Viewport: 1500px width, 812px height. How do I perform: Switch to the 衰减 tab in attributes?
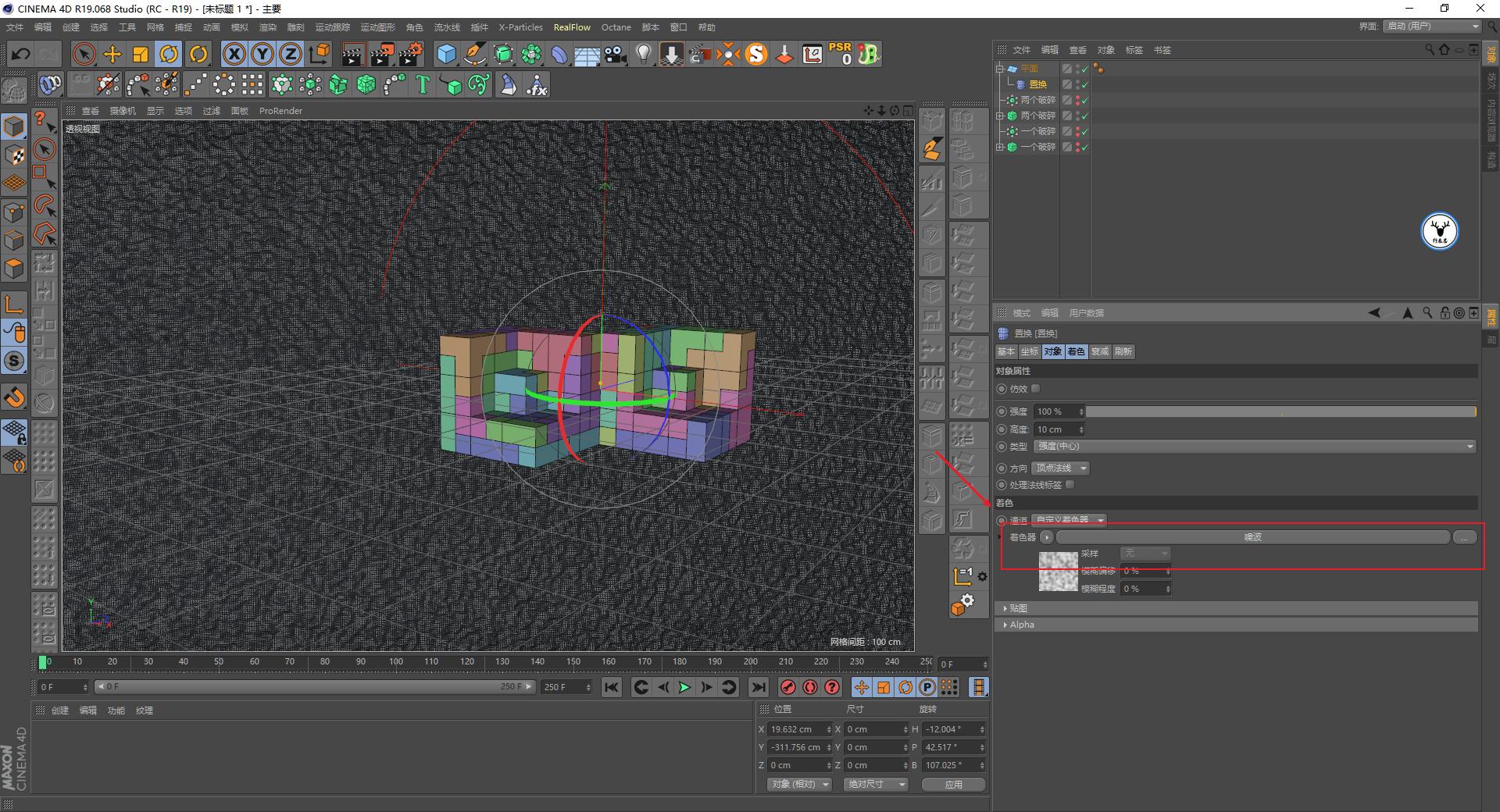pyautogui.click(x=1099, y=351)
